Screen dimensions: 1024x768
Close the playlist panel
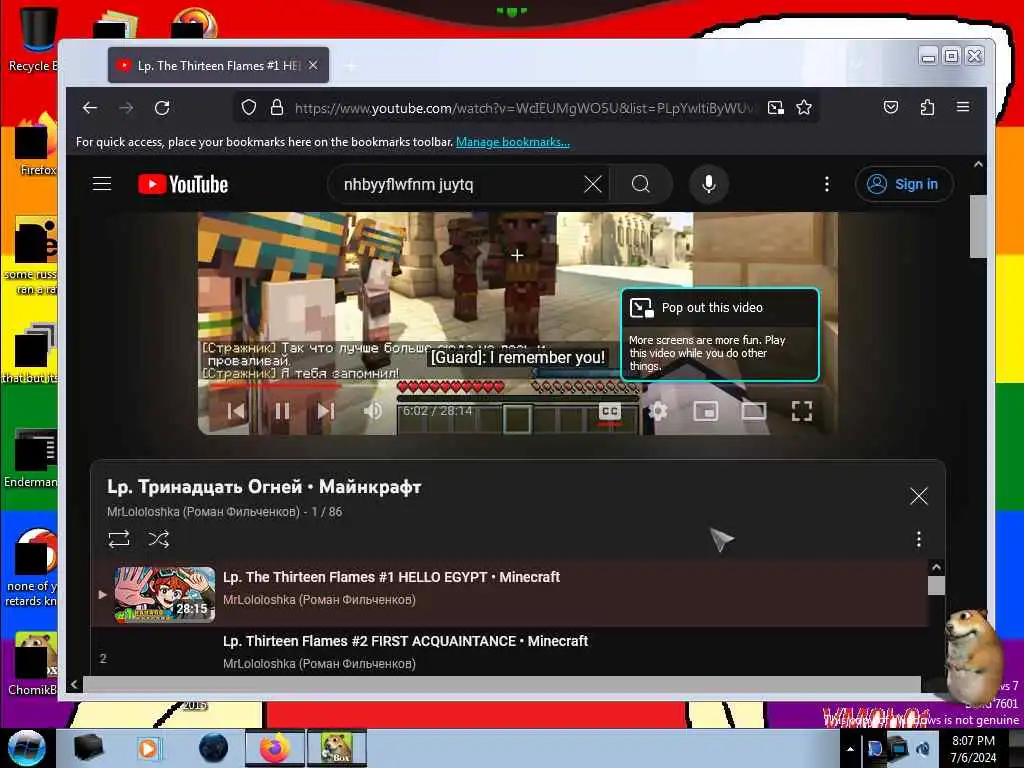(x=918, y=496)
